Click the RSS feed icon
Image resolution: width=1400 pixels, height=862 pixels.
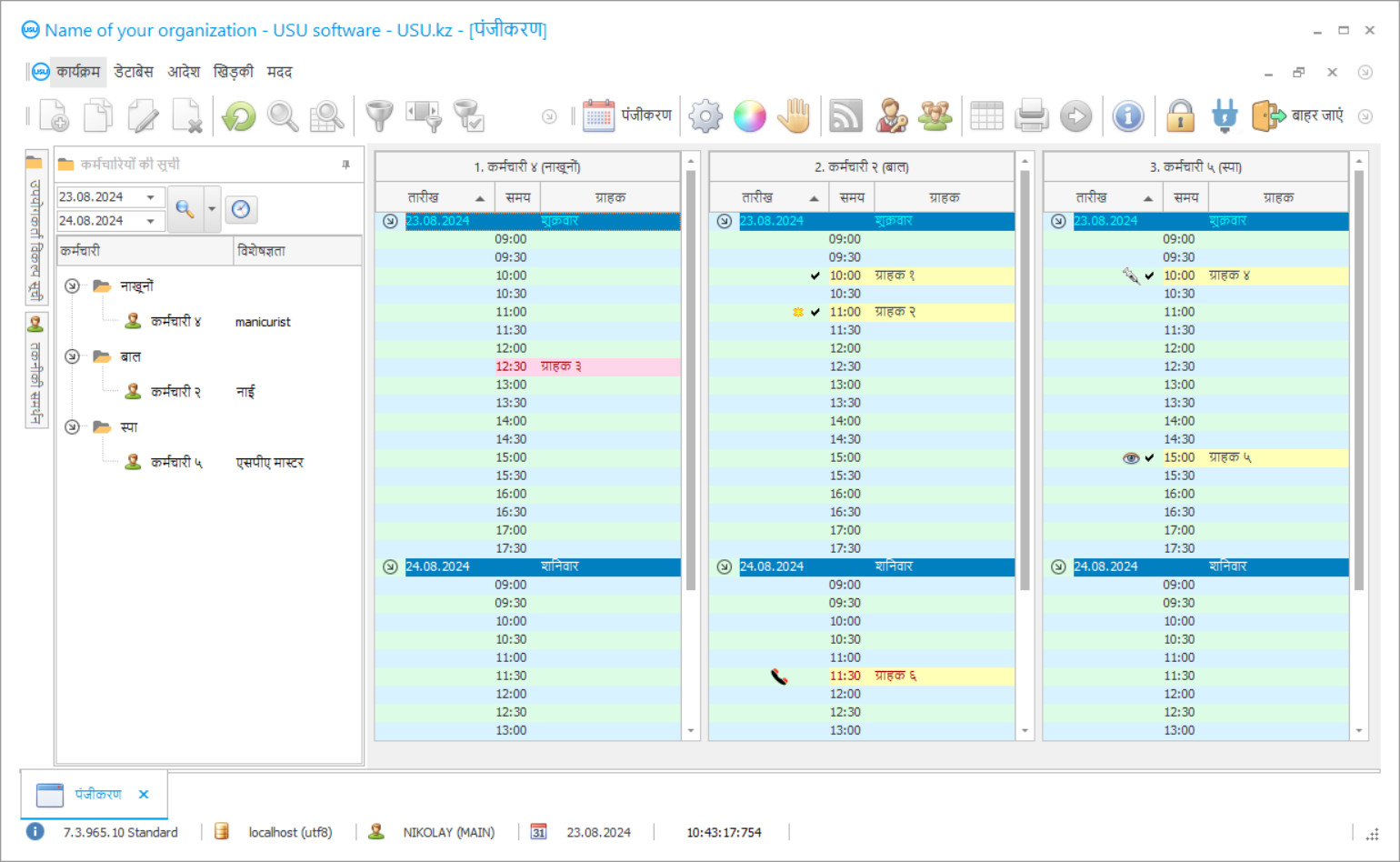(x=845, y=116)
